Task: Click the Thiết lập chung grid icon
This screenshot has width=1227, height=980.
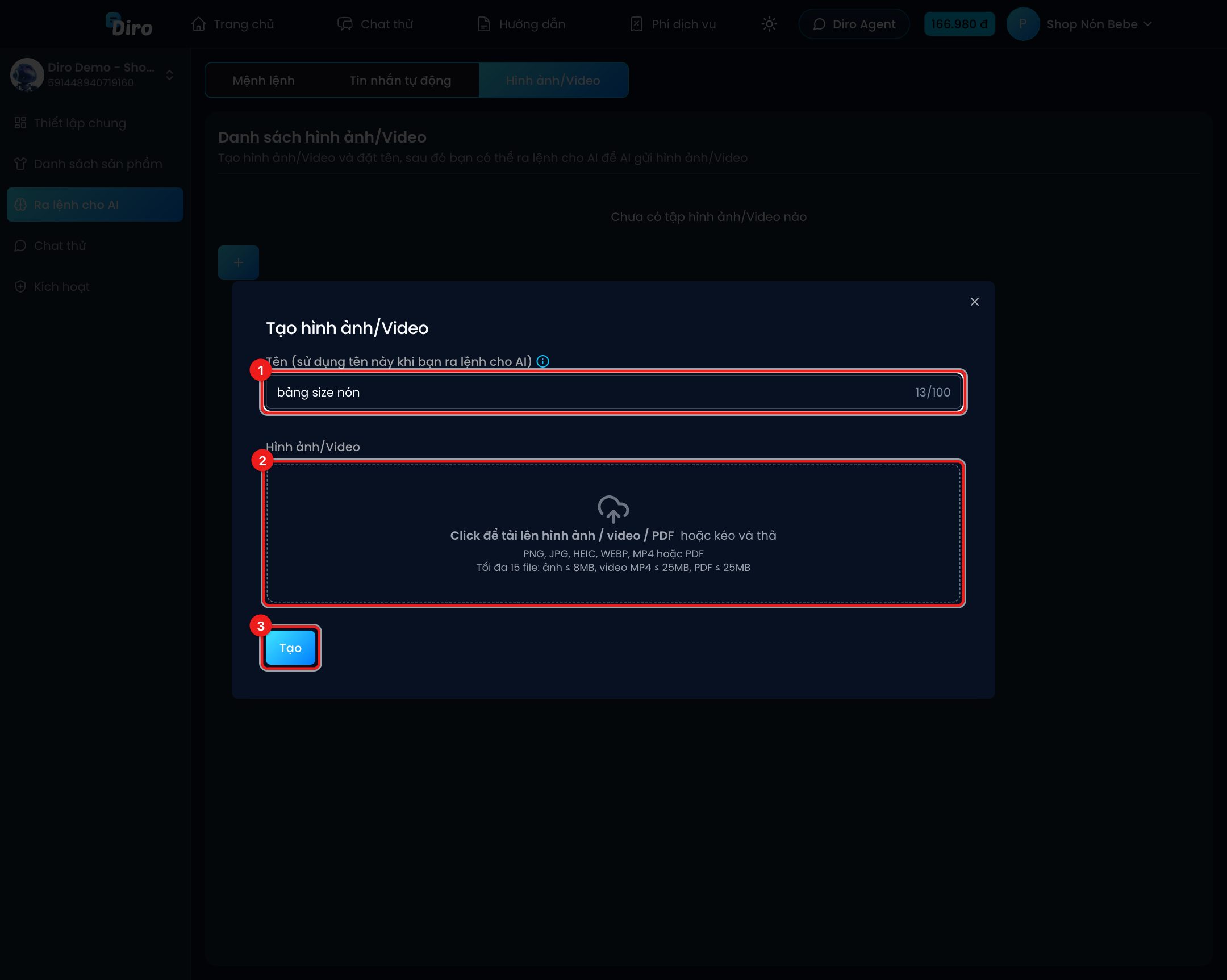Action: coord(20,123)
